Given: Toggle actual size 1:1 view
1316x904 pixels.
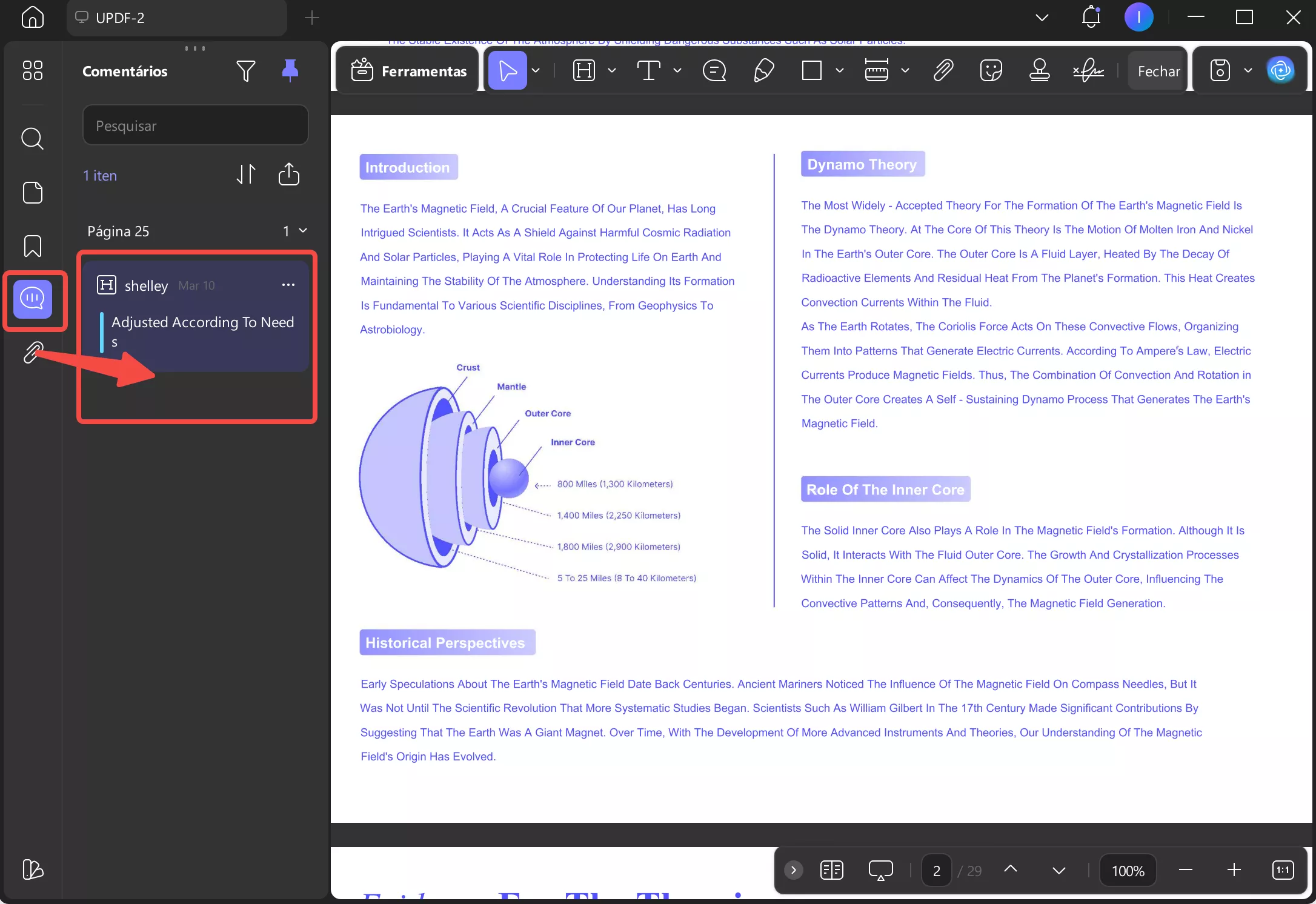Looking at the screenshot, I should [x=1283, y=871].
